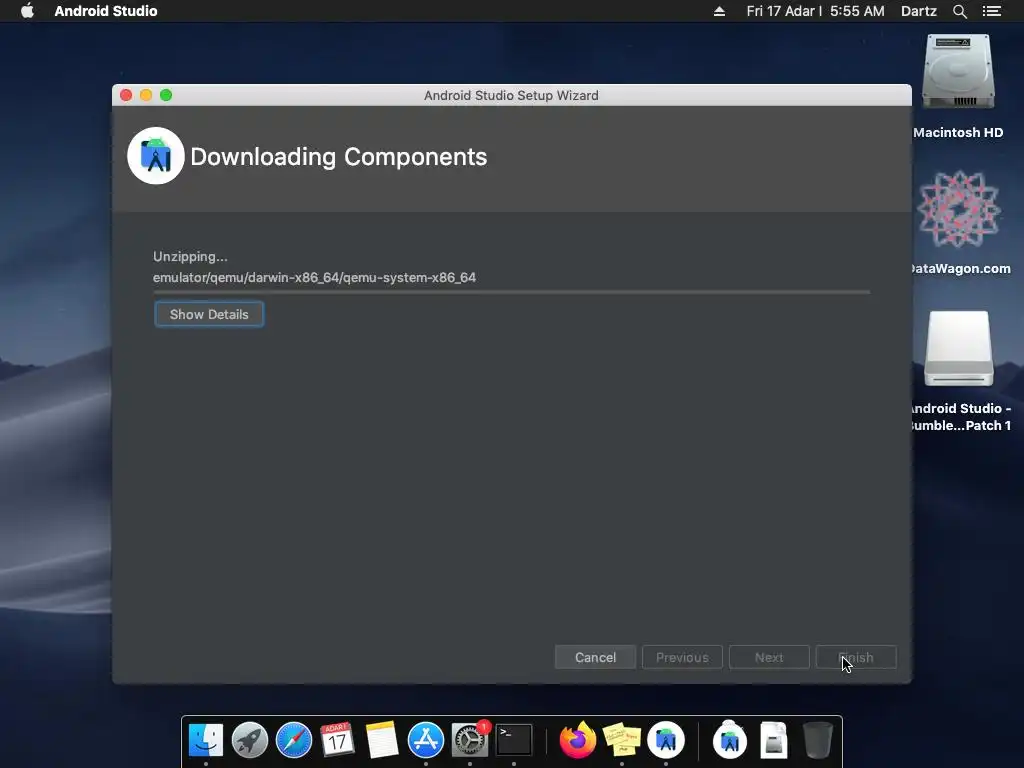Close the Setup Wizard window
Image resolution: width=1024 pixels, height=768 pixels.
(x=126, y=95)
